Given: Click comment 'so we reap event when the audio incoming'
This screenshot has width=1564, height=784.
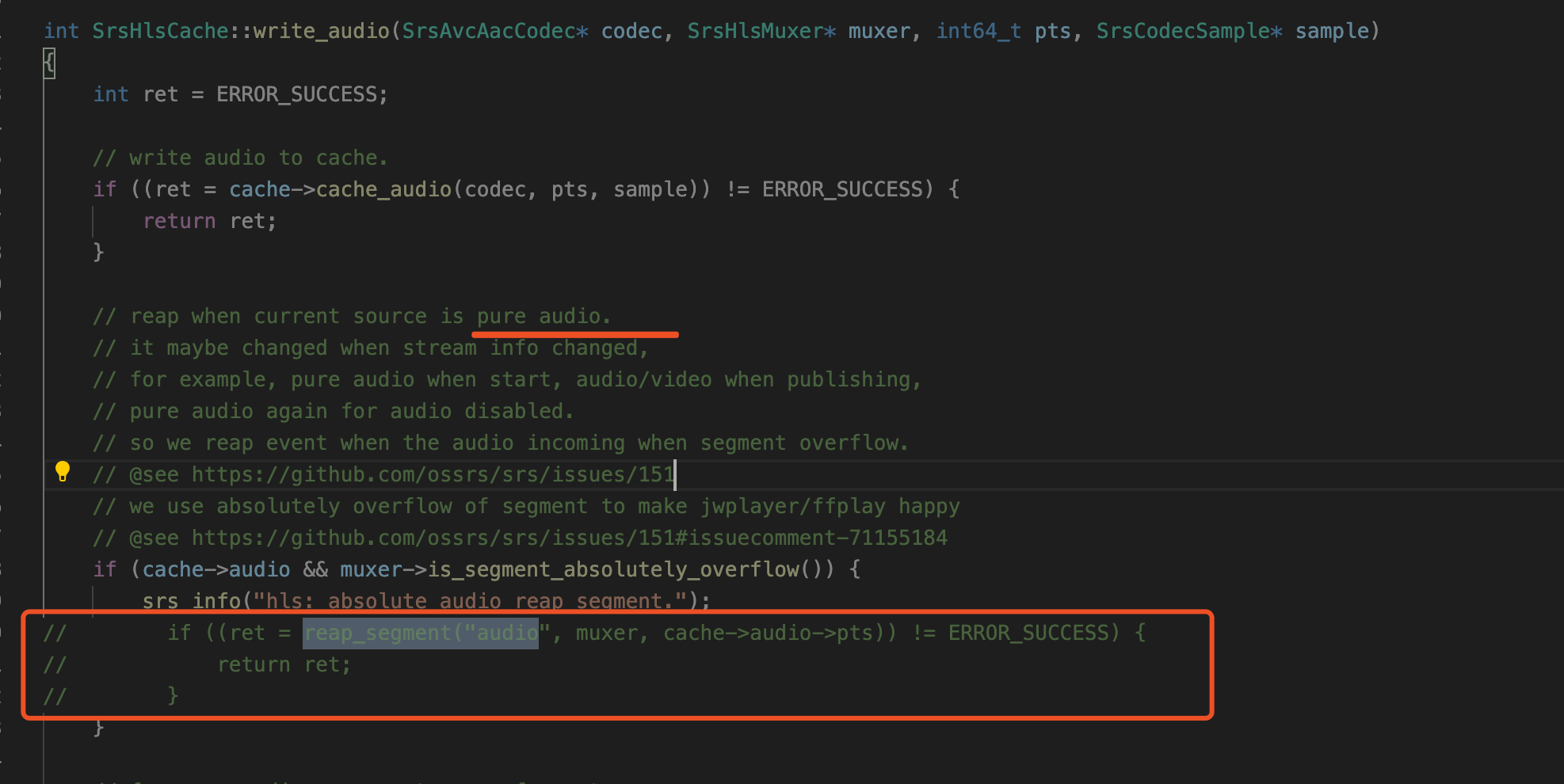Looking at the screenshot, I should pos(500,443).
